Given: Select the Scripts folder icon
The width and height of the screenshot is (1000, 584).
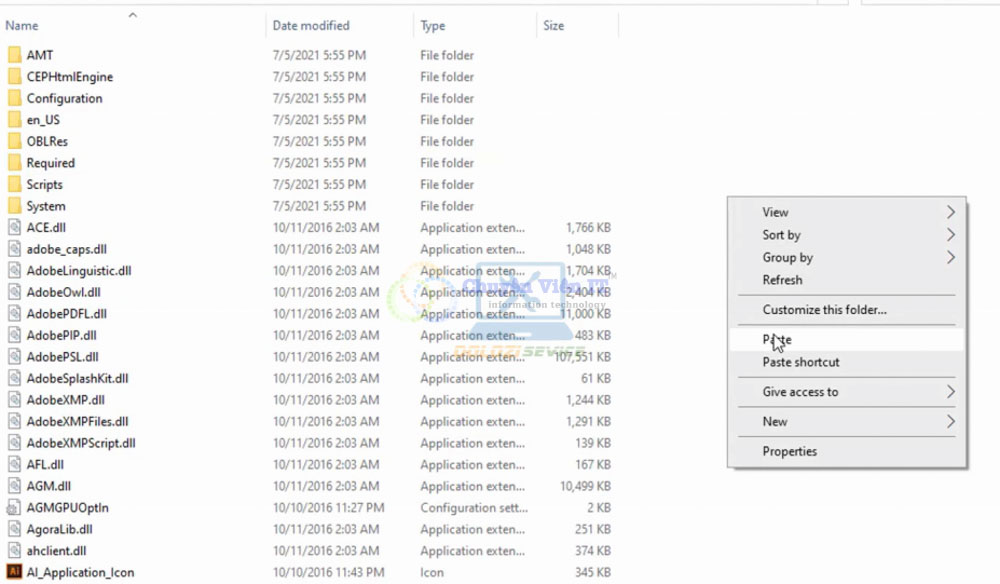Looking at the screenshot, I should coord(14,184).
